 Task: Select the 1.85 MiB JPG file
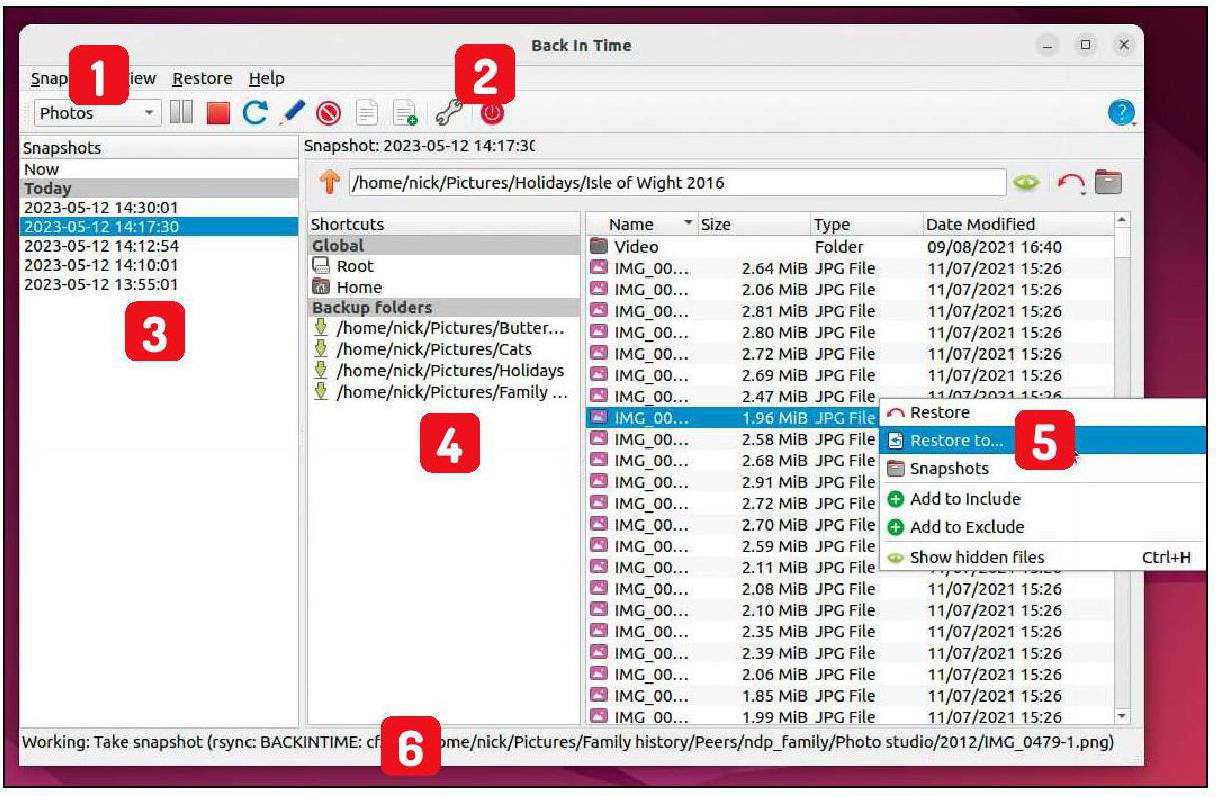(x=849, y=696)
